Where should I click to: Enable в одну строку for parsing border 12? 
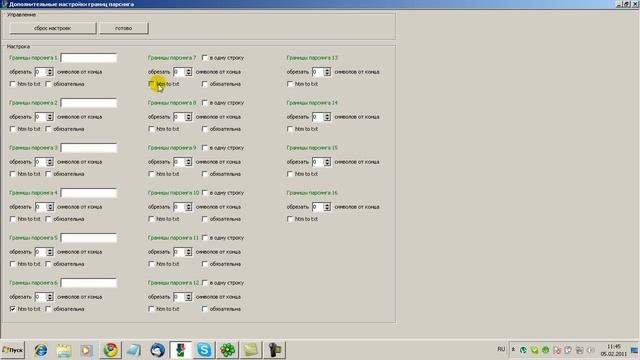(205, 283)
